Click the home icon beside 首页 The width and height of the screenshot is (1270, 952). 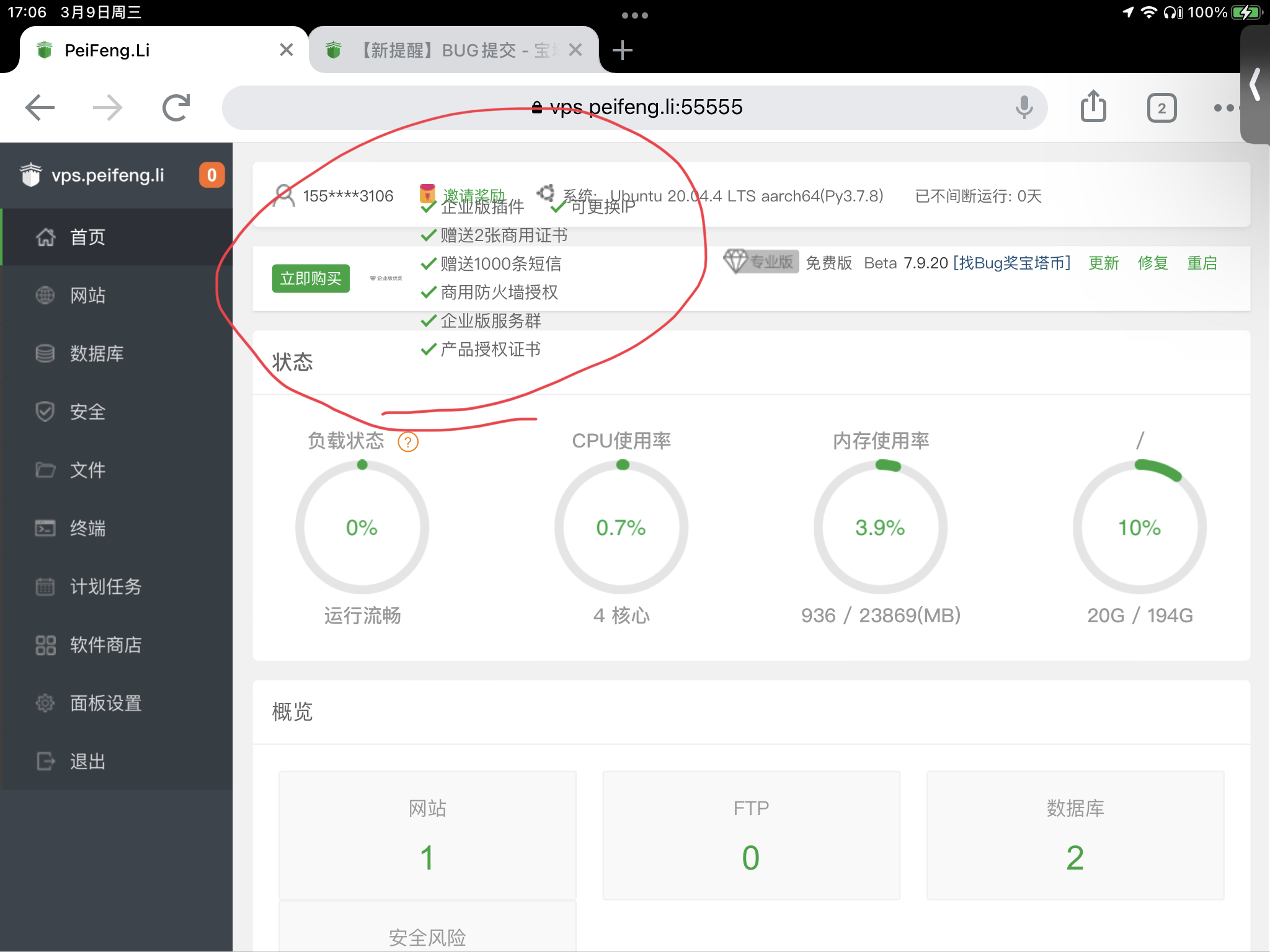click(45, 237)
